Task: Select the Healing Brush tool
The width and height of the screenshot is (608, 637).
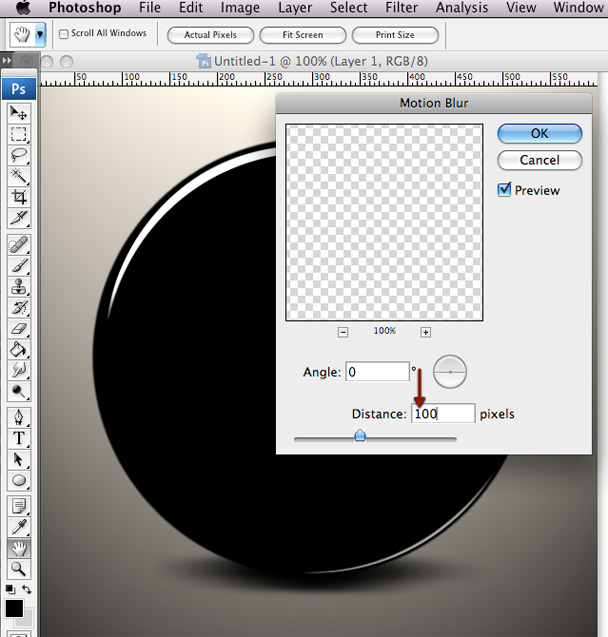Action: pyautogui.click(x=18, y=245)
